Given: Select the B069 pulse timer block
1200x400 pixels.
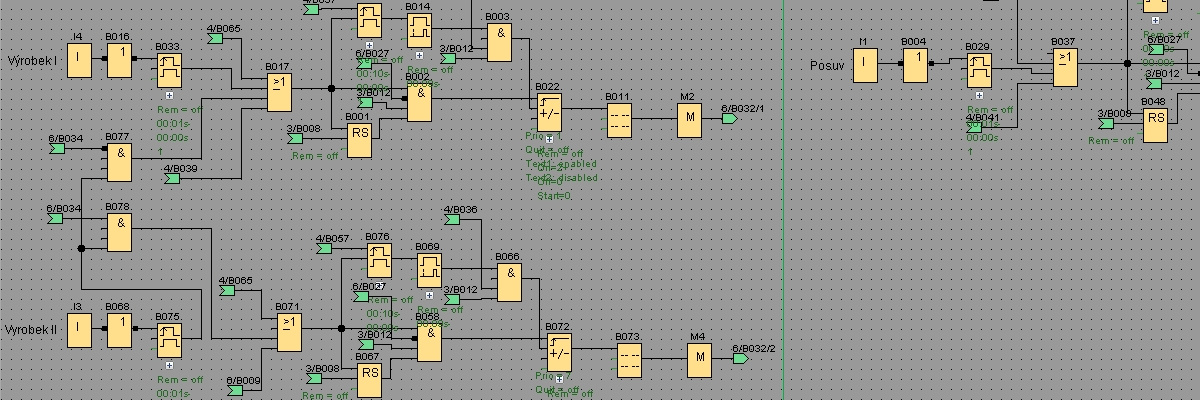Looking at the screenshot, I should click(x=431, y=269).
